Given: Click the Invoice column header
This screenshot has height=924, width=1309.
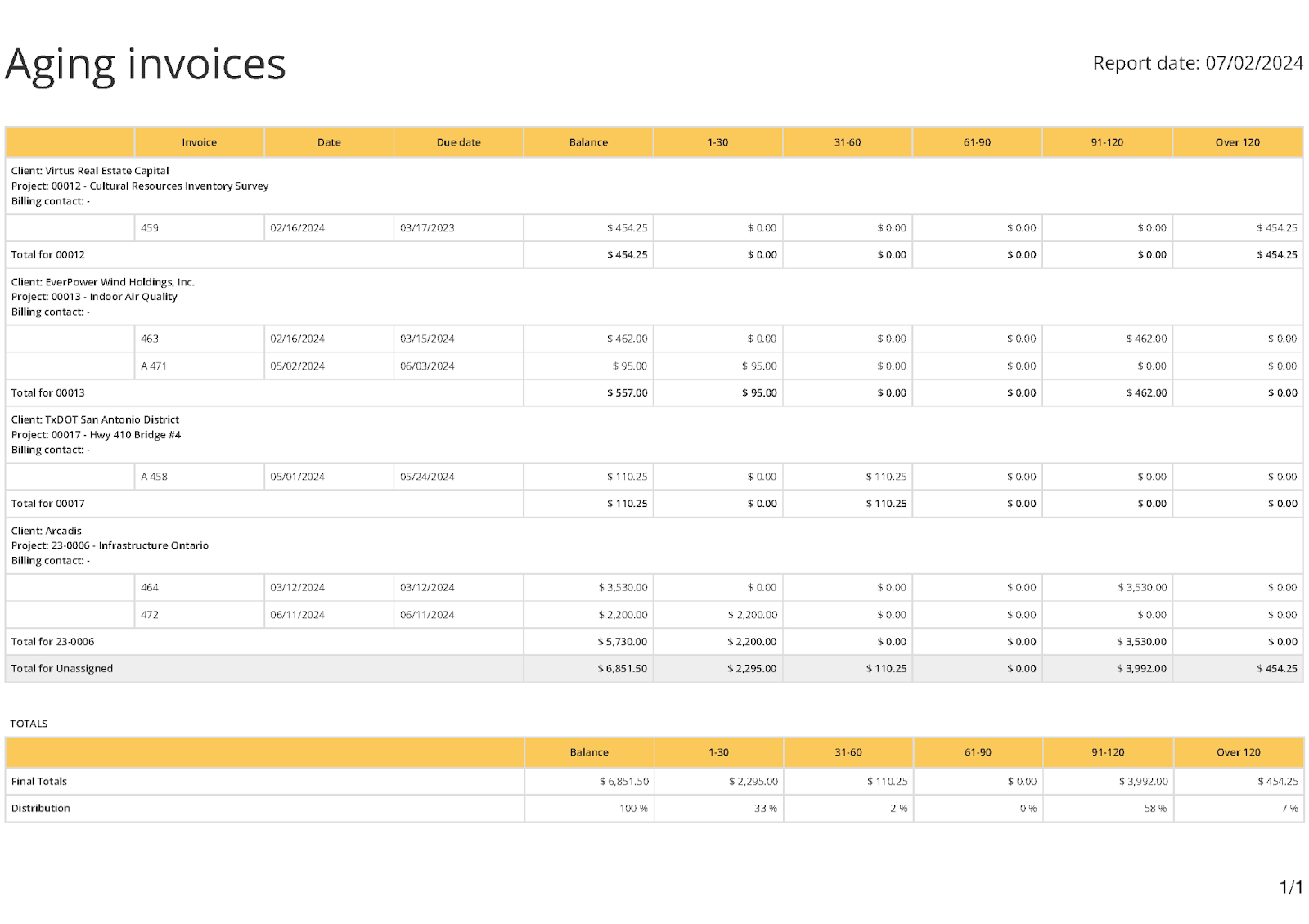Looking at the screenshot, I should click(x=199, y=142).
